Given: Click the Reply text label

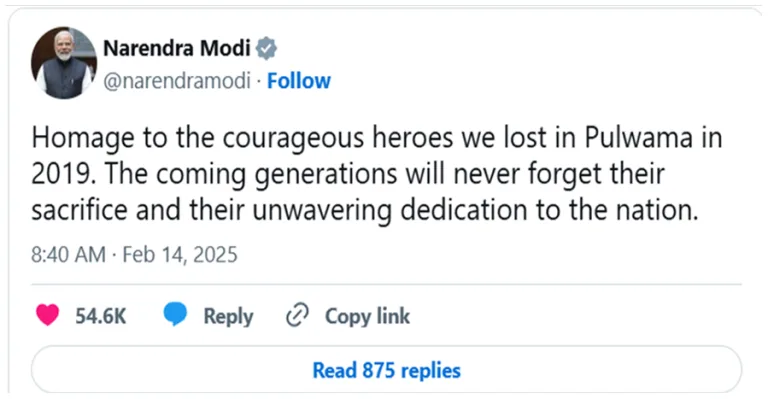Looking at the screenshot, I should tap(228, 316).
